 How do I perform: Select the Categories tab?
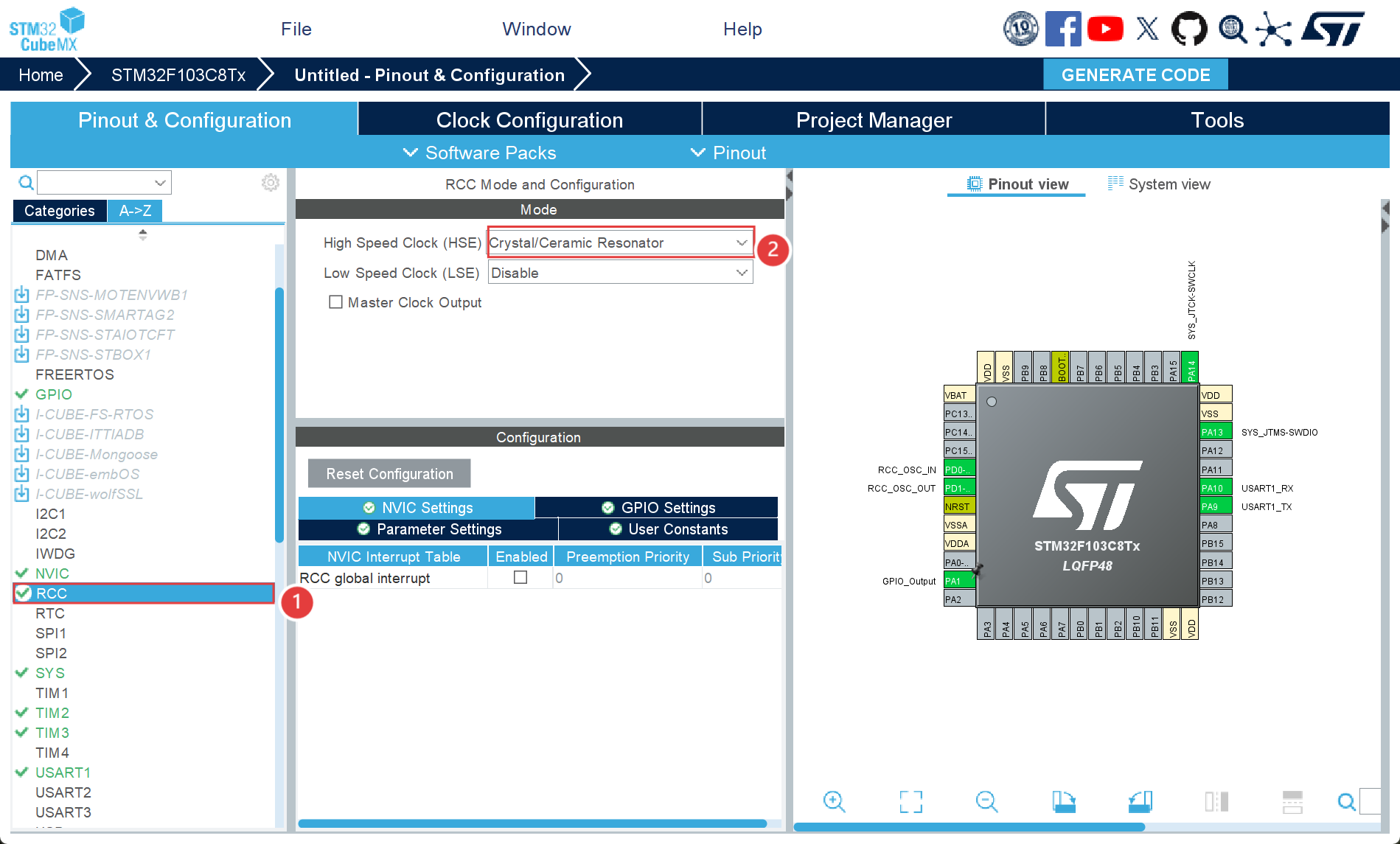point(60,211)
